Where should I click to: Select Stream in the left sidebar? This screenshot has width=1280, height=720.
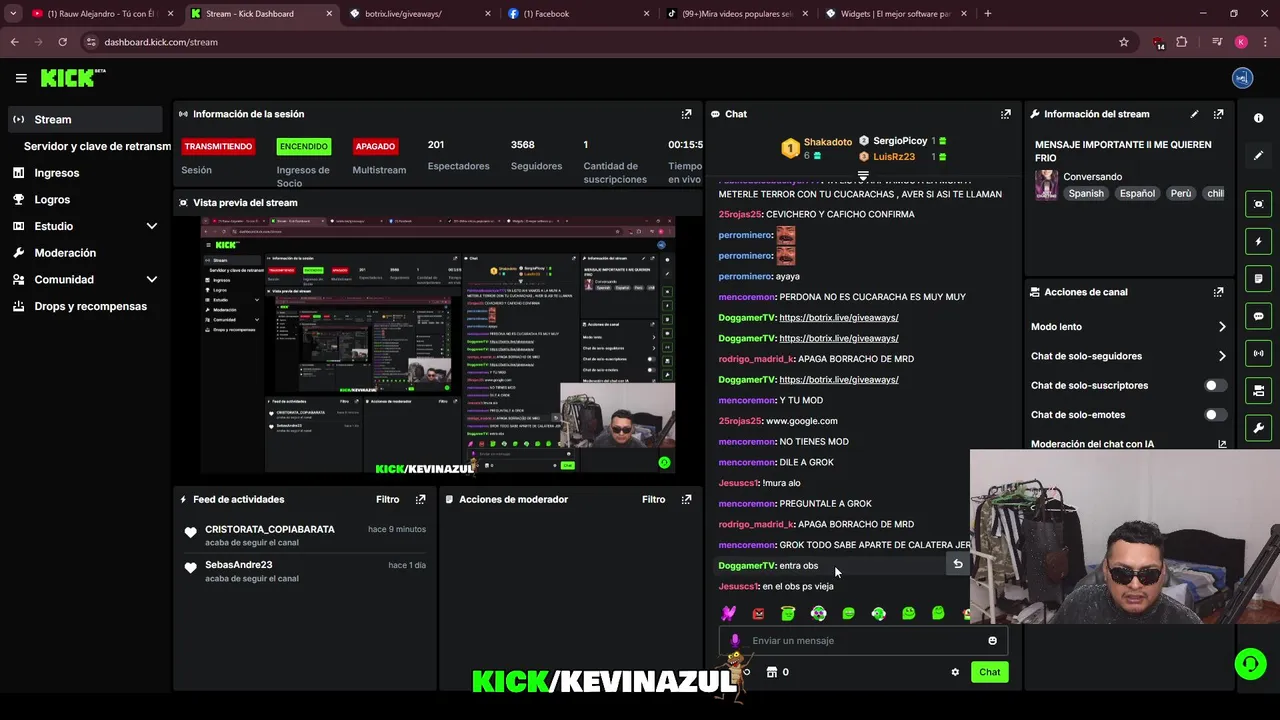click(84, 119)
